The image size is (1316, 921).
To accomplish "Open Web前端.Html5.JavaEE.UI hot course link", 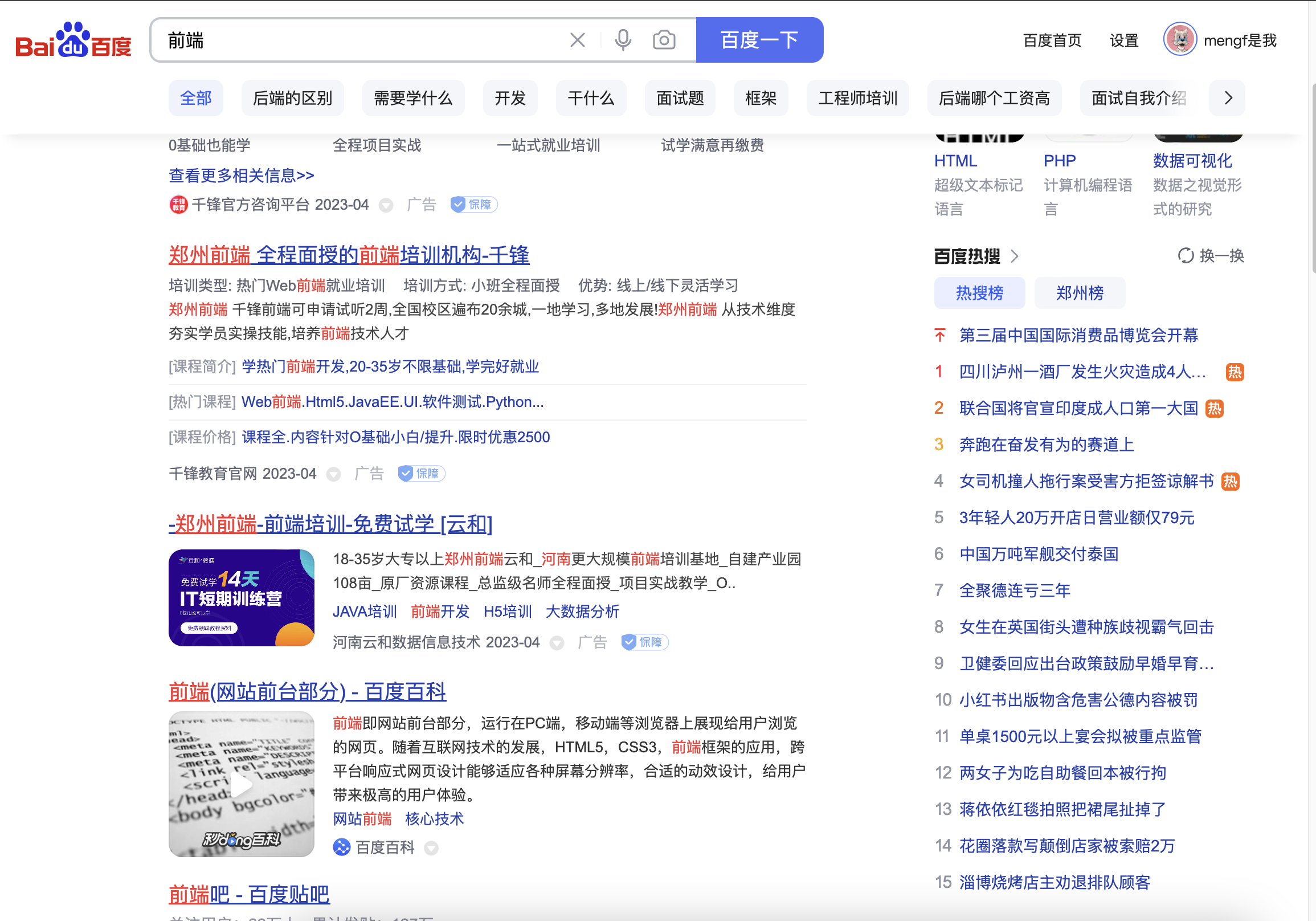I will [393, 402].
